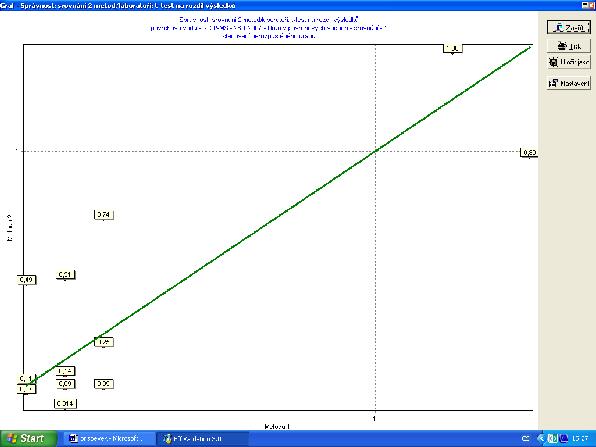The height and width of the screenshot is (447, 596).
Task: Click the printer icon on Tisk button
Action: (562, 46)
